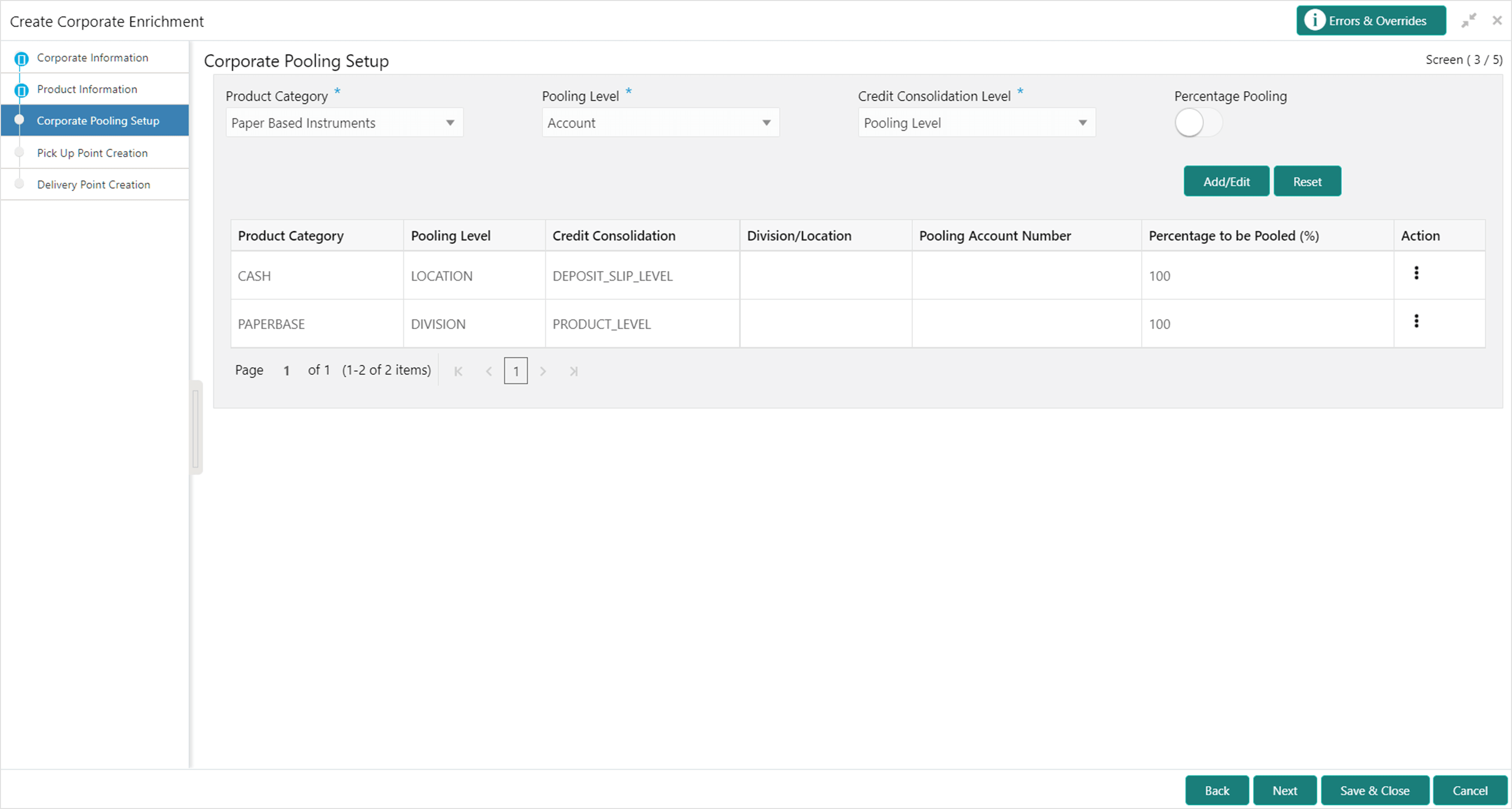The image size is (1512, 809).
Task: Open the Credit Consolidation Level dropdown
Action: pos(977,123)
